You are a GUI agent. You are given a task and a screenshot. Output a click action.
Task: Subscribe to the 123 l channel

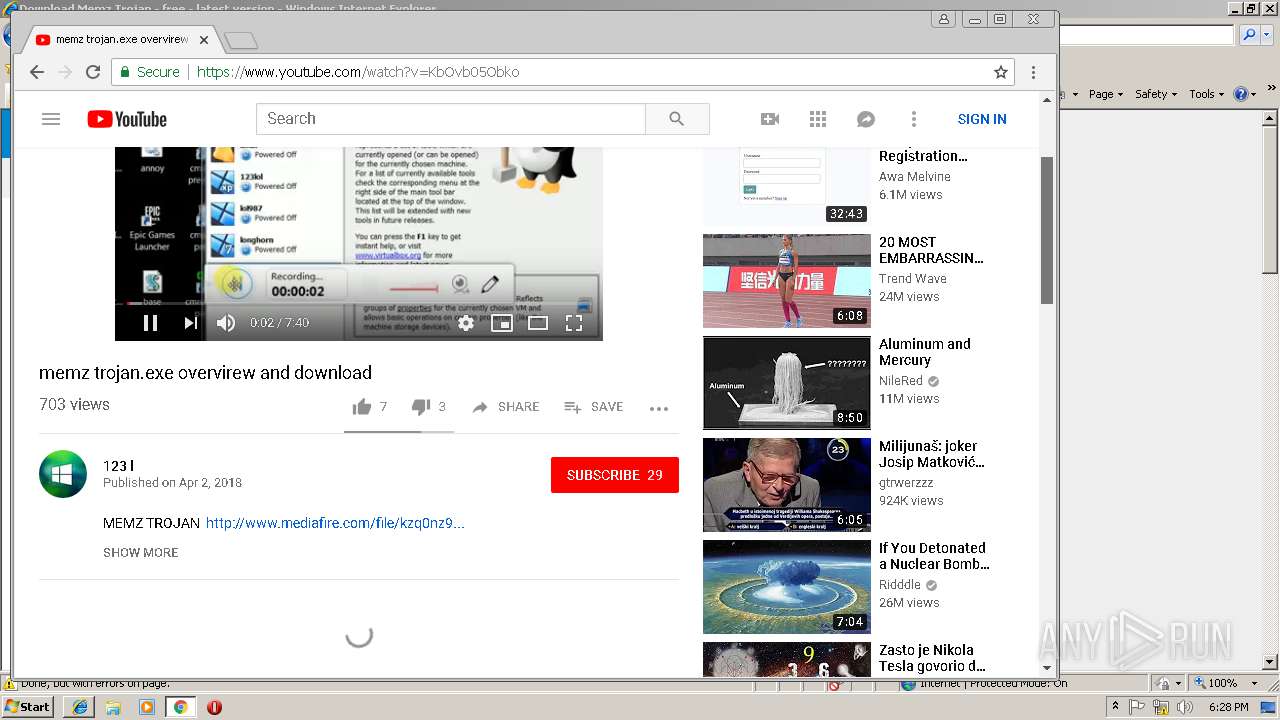click(615, 475)
